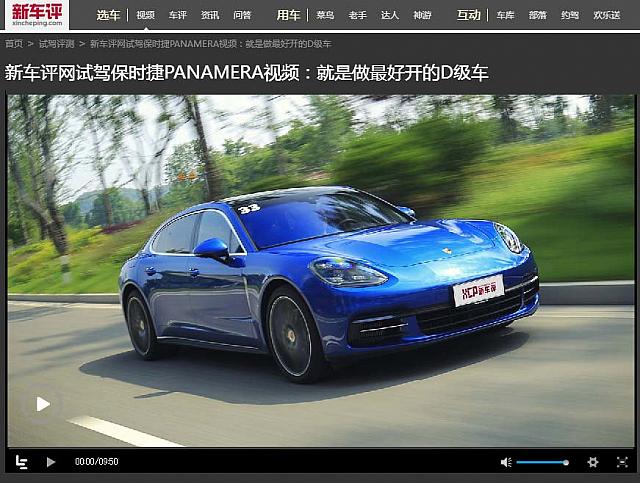Open the 欢乐送 link
This screenshot has width=640, height=483.
point(606,15)
